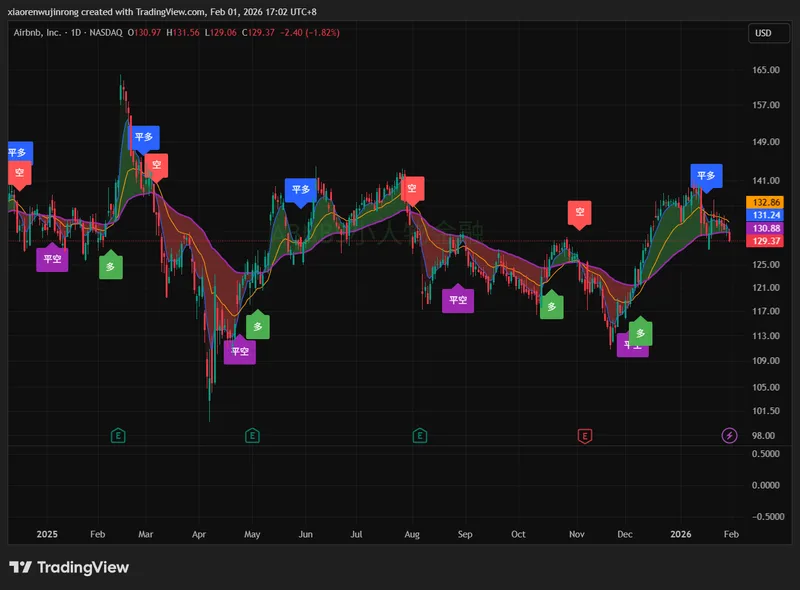Click the 2025 label on time axis
The width and height of the screenshot is (800, 590).
(x=47, y=534)
